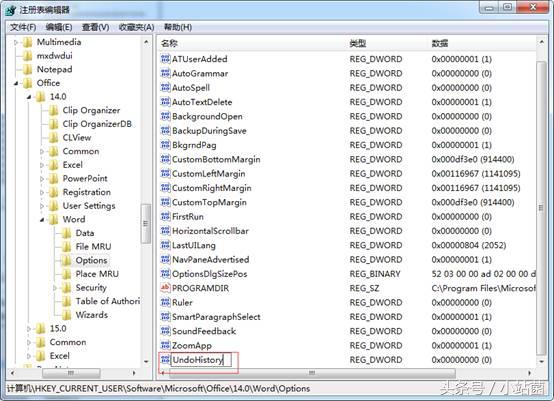Click the Options folder icon in tree
Image resolution: width=554 pixels, height=401 pixels.
click(x=66, y=260)
